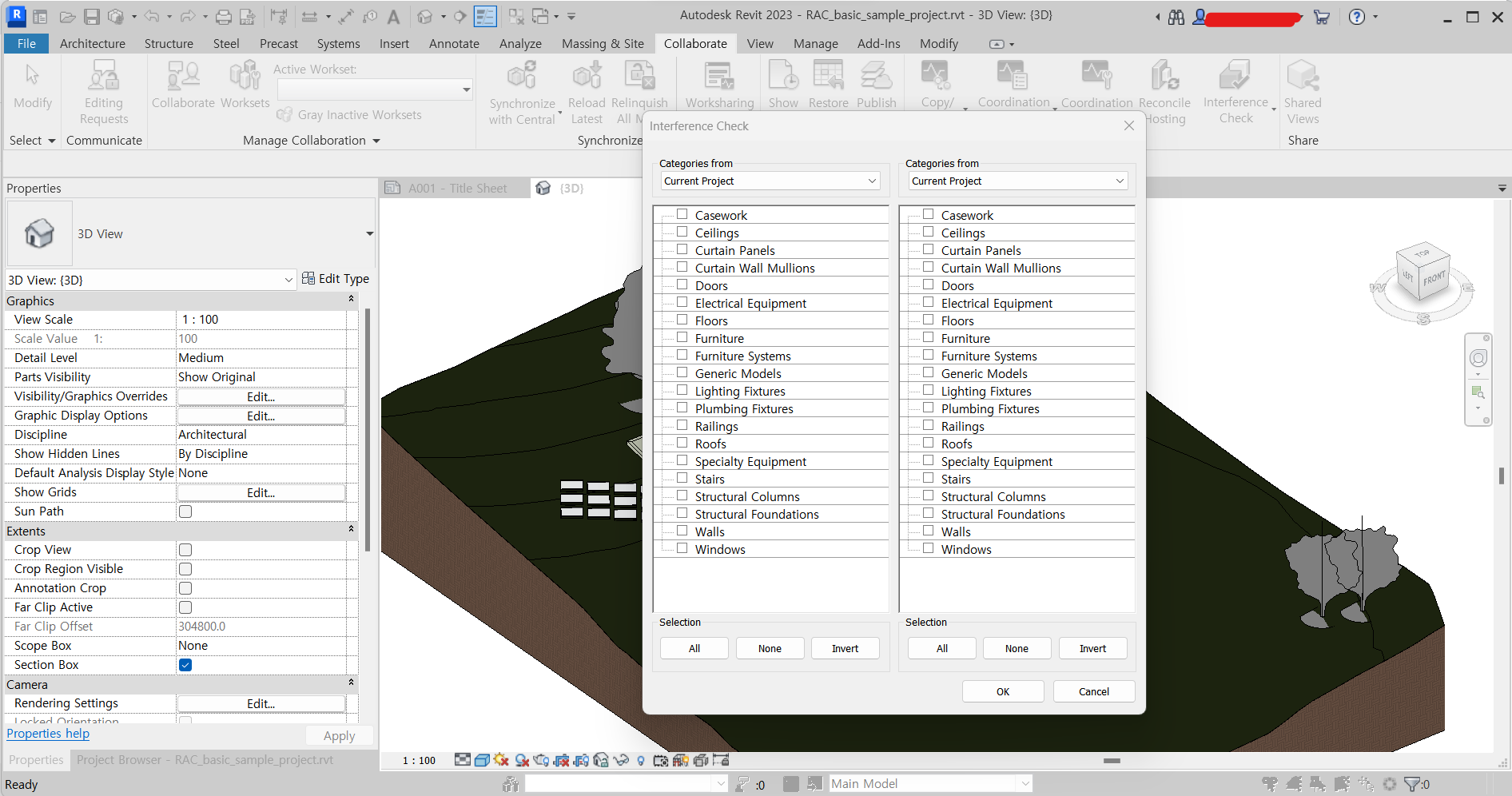Image resolution: width=1512 pixels, height=796 pixels.
Task: Open right Categories from Current Project dropdown
Action: coord(1018,181)
